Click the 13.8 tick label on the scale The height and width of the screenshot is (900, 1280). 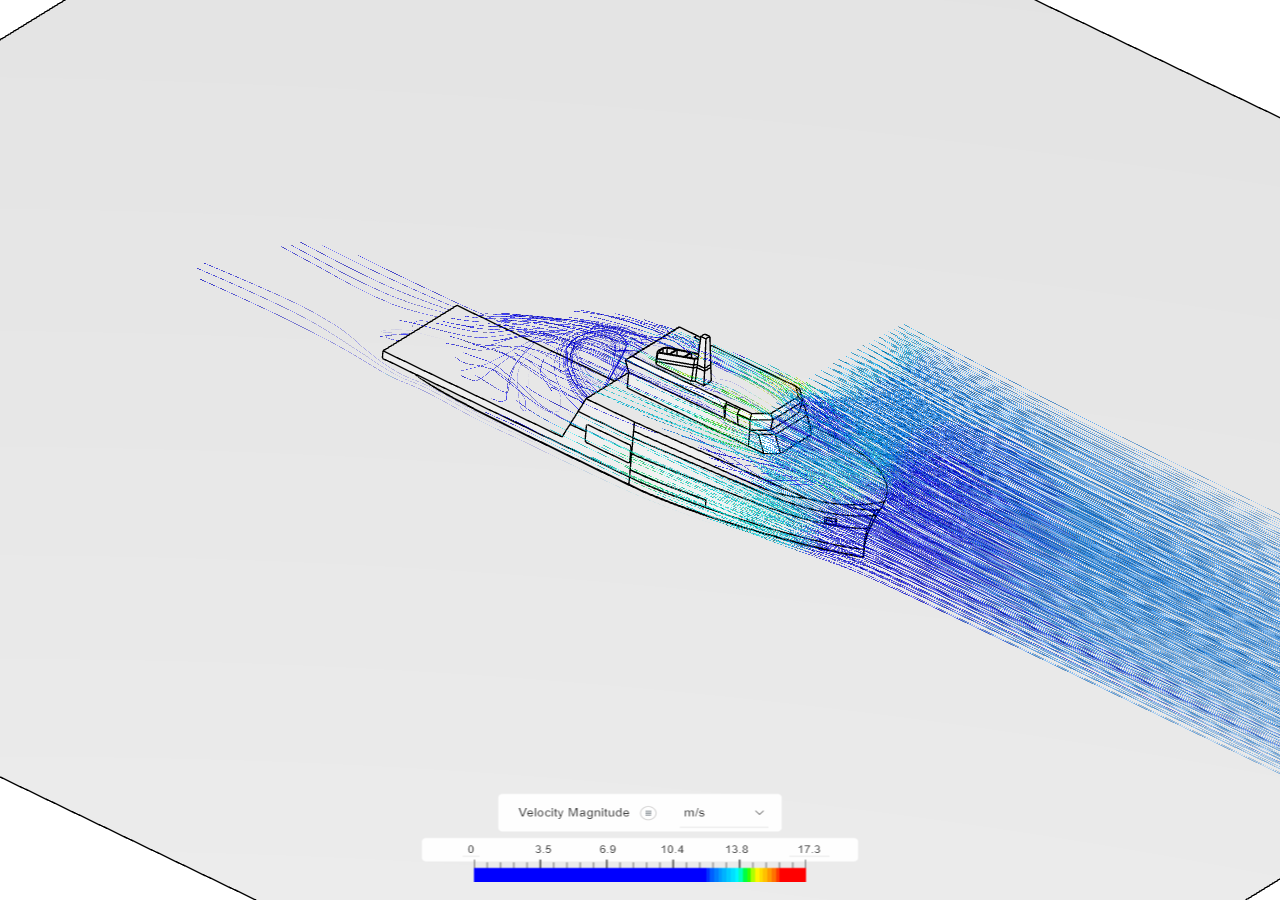(x=737, y=848)
